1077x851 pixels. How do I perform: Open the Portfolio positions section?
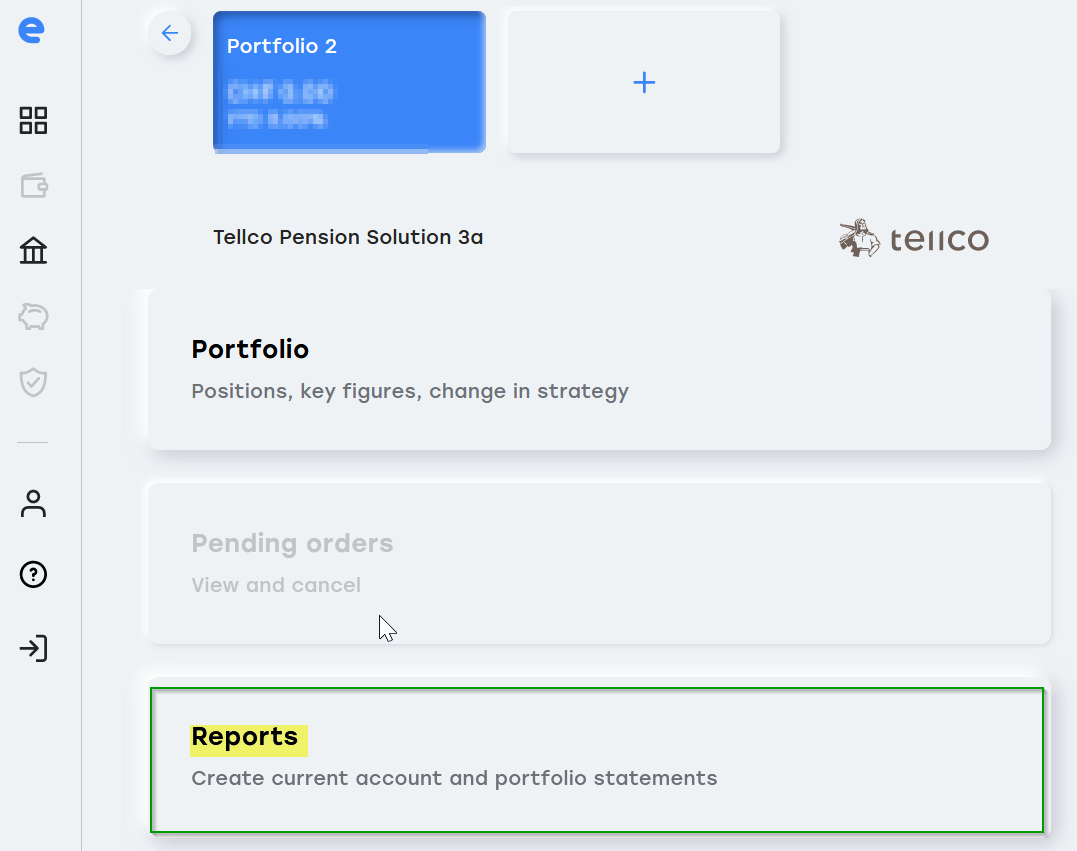599,370
